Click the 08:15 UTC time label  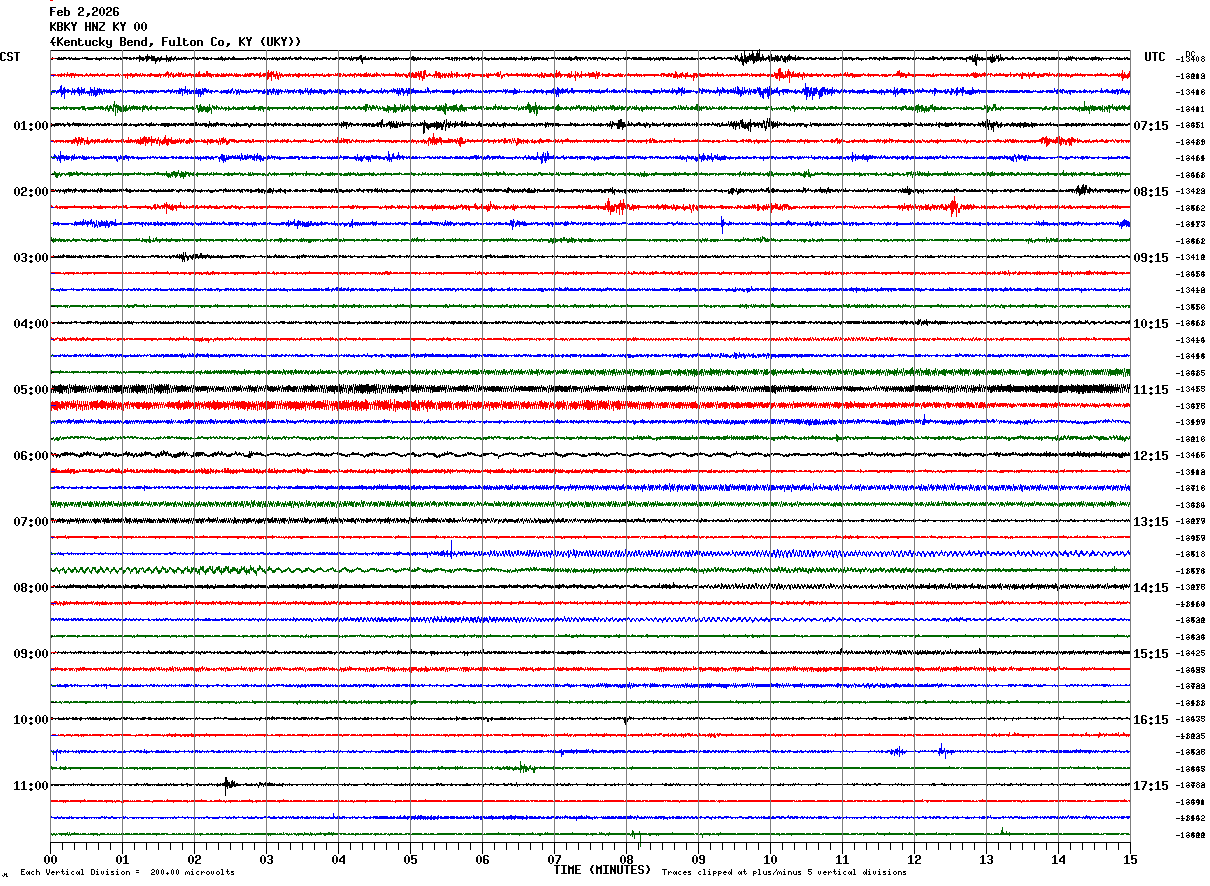(1150, 192)
